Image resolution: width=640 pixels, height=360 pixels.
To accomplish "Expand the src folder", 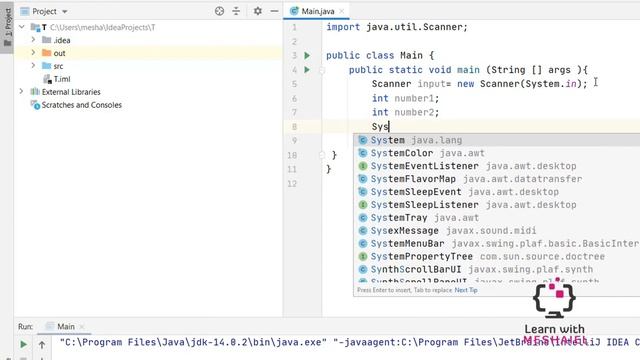I will point(33,65).
